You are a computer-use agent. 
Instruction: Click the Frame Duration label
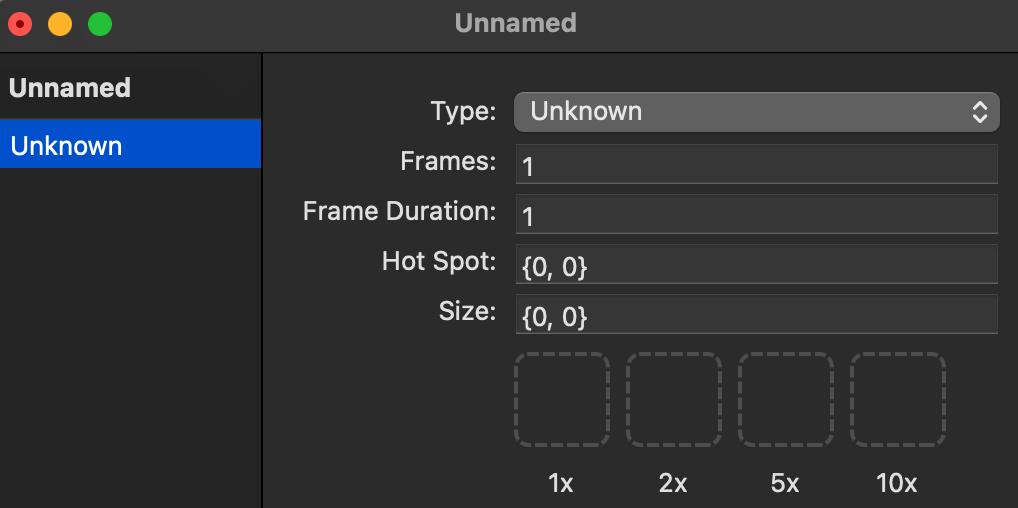[399, 212]
